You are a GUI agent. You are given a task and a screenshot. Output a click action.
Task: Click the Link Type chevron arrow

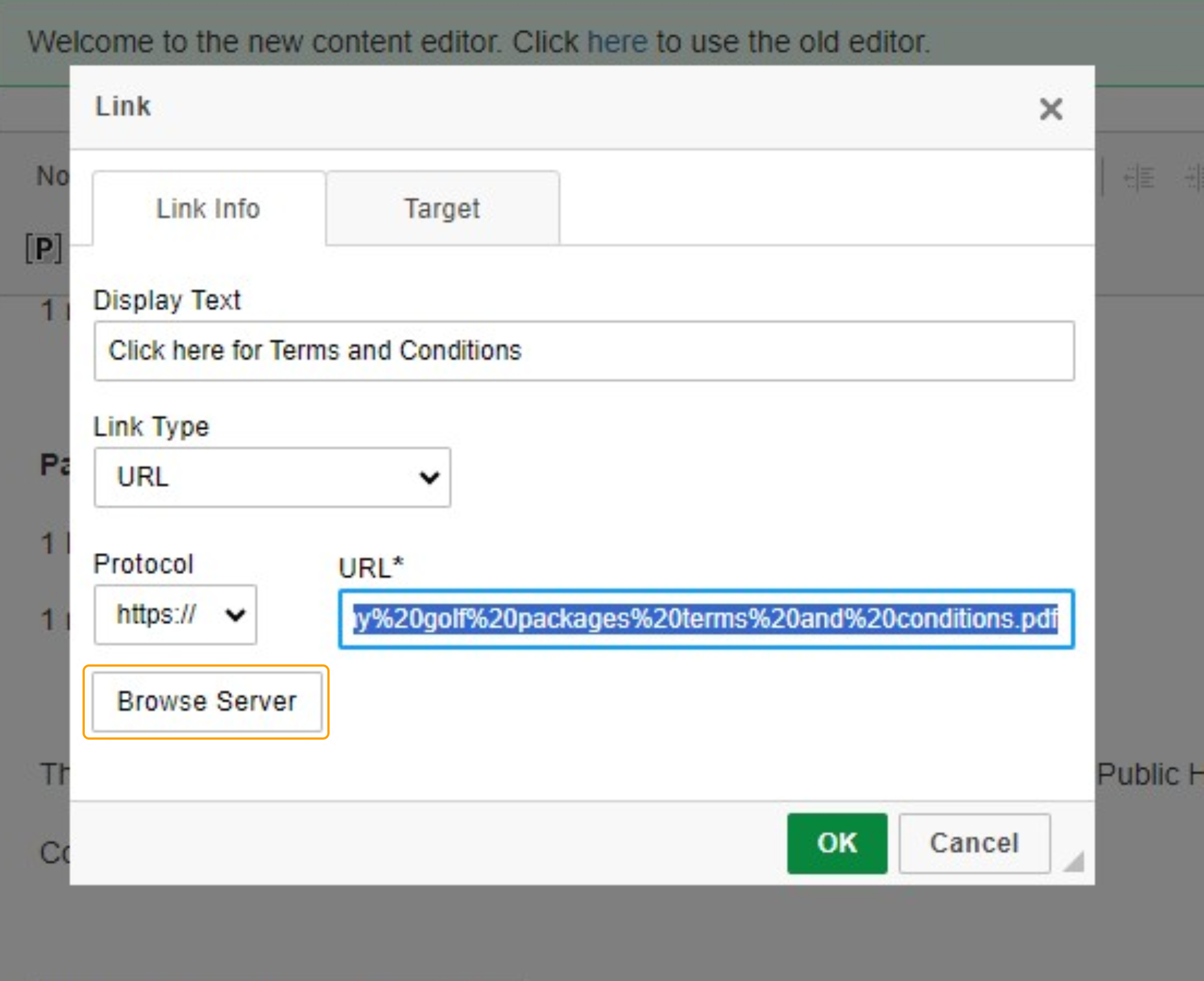pos(429,478)
